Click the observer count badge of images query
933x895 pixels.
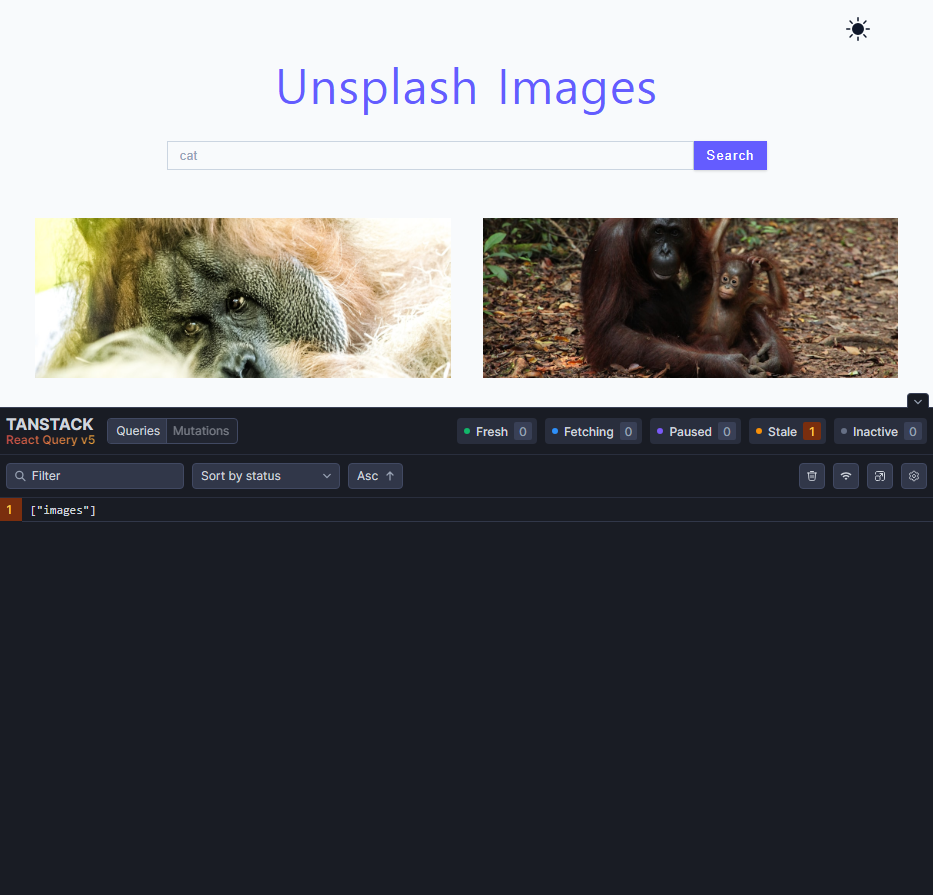[x=11, y=510]
